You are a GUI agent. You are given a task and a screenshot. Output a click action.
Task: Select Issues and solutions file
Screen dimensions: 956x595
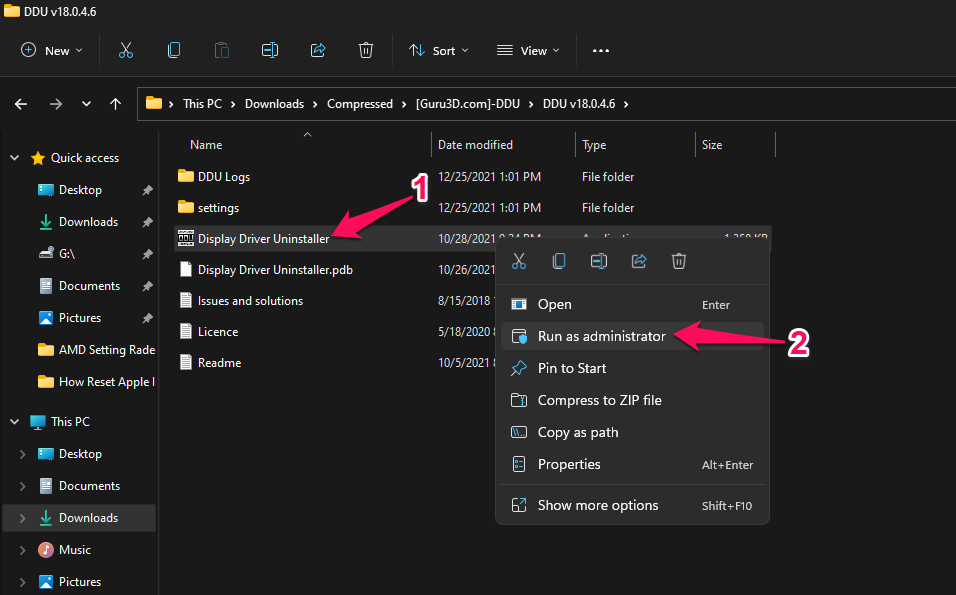pyautogui.click(x=250, y=301)
